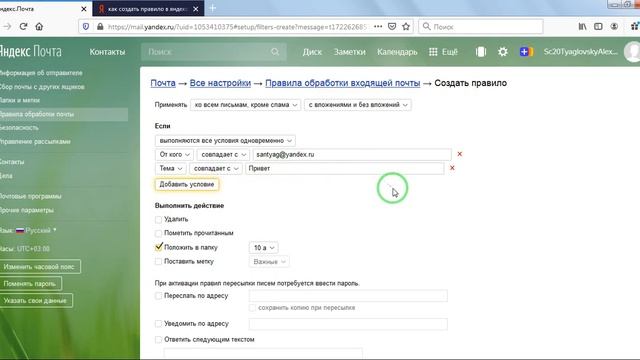Open the 'ко всем письмам, кроме спама' dropdown

click(x=246, y=105)
